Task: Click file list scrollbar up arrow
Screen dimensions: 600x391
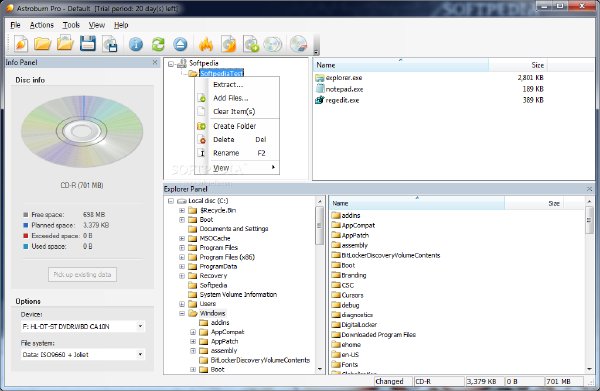Action: [590, 201]
